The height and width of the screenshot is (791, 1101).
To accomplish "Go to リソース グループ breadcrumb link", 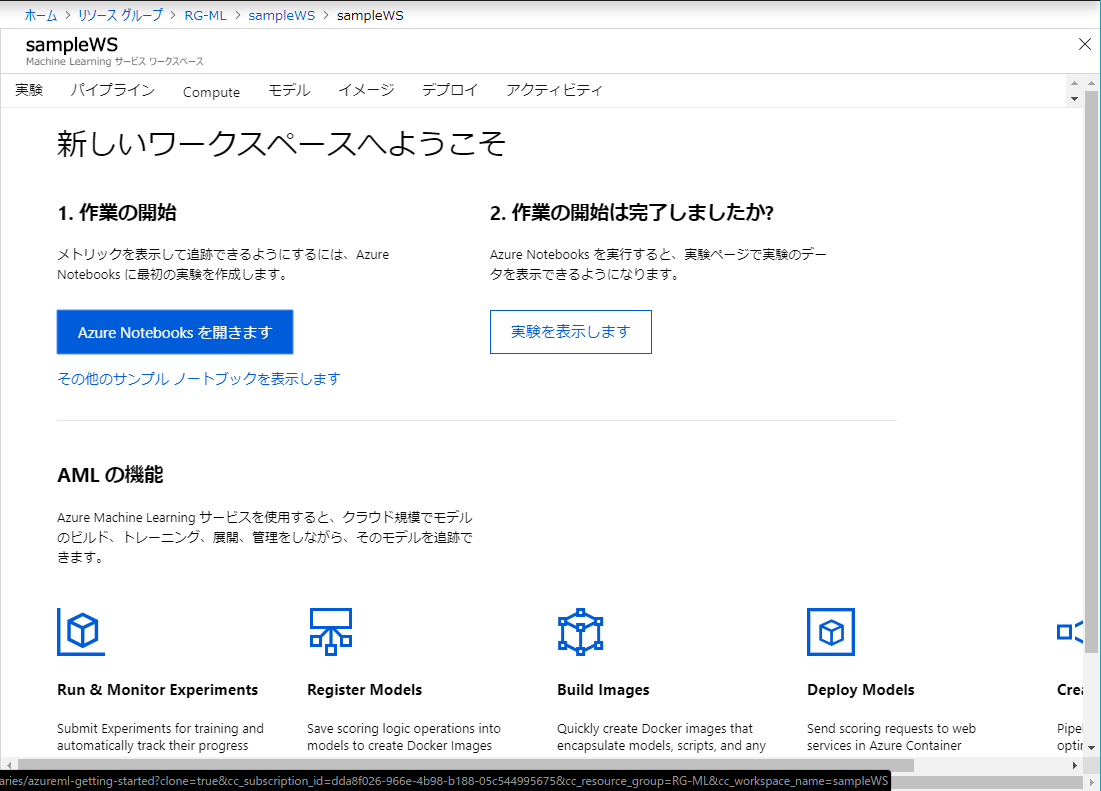I will 120,15.
